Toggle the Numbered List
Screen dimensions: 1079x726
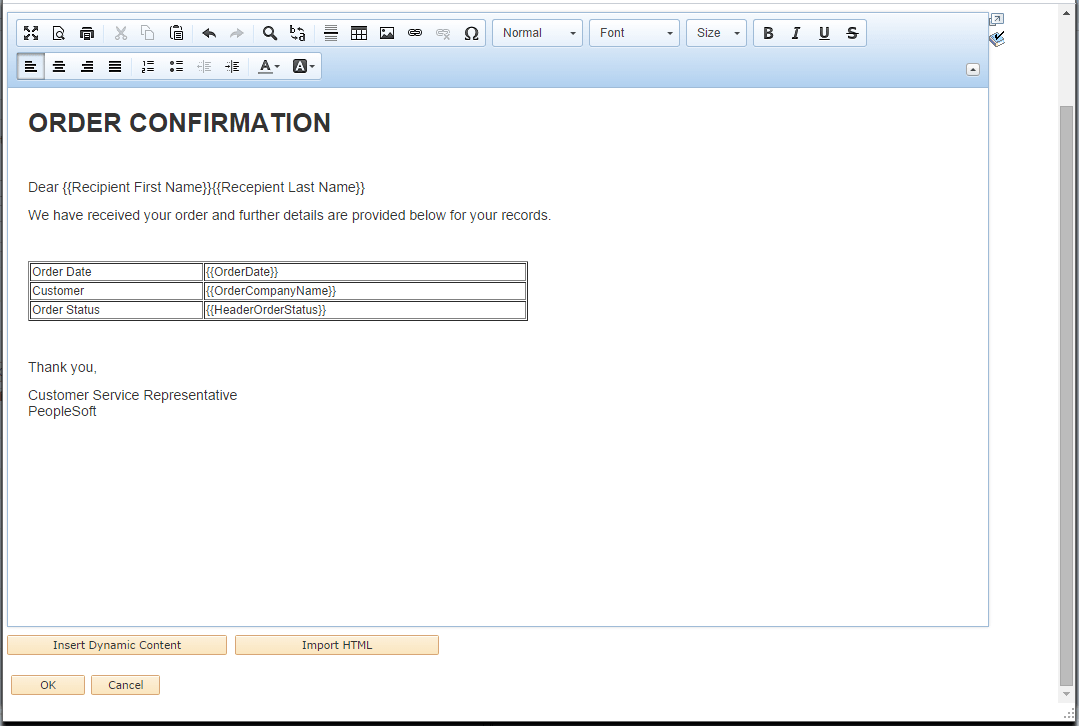point(148,66)
